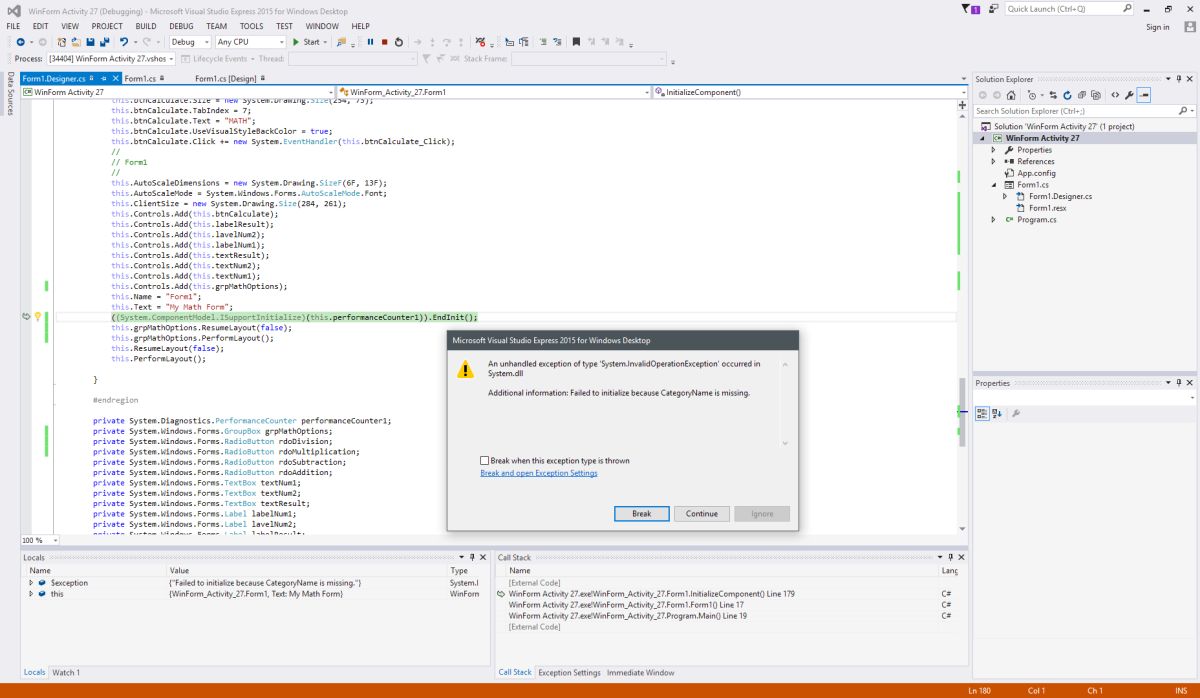Click the lightbulb quick actions icon in editor margin

pyautogui.click(x=38, y=317)
